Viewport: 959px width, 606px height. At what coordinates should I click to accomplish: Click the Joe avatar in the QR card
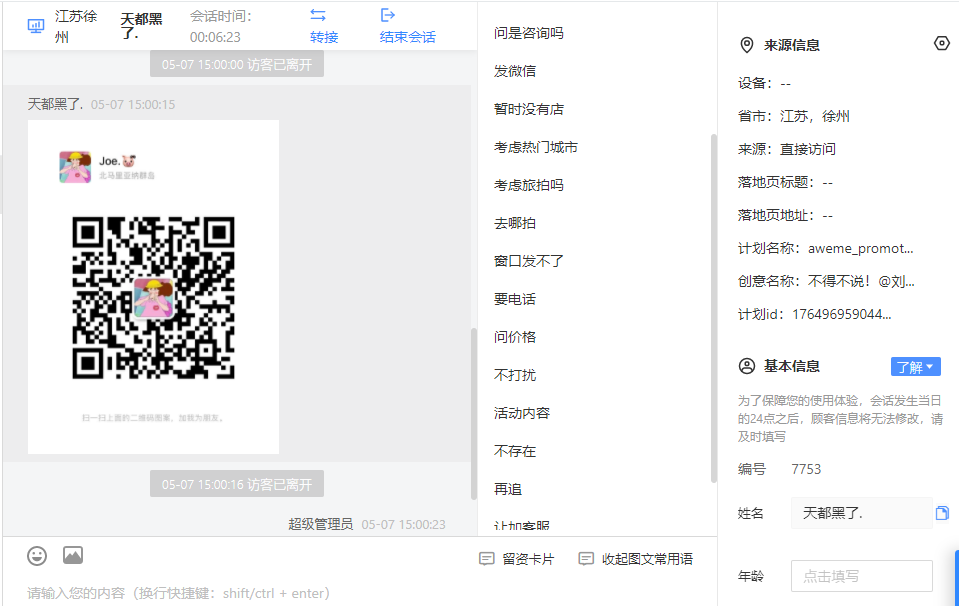click(x=75, y=167)
